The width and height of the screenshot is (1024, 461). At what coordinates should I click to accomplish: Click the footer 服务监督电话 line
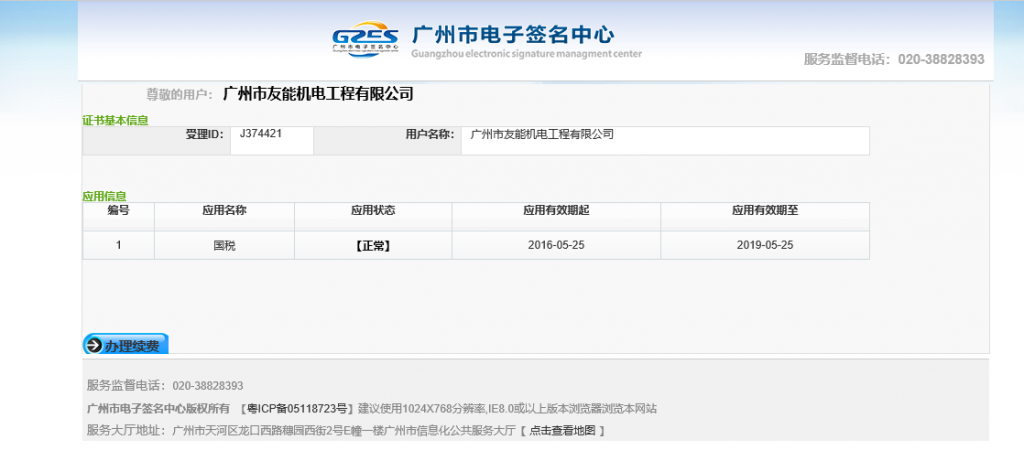[165, 386]
